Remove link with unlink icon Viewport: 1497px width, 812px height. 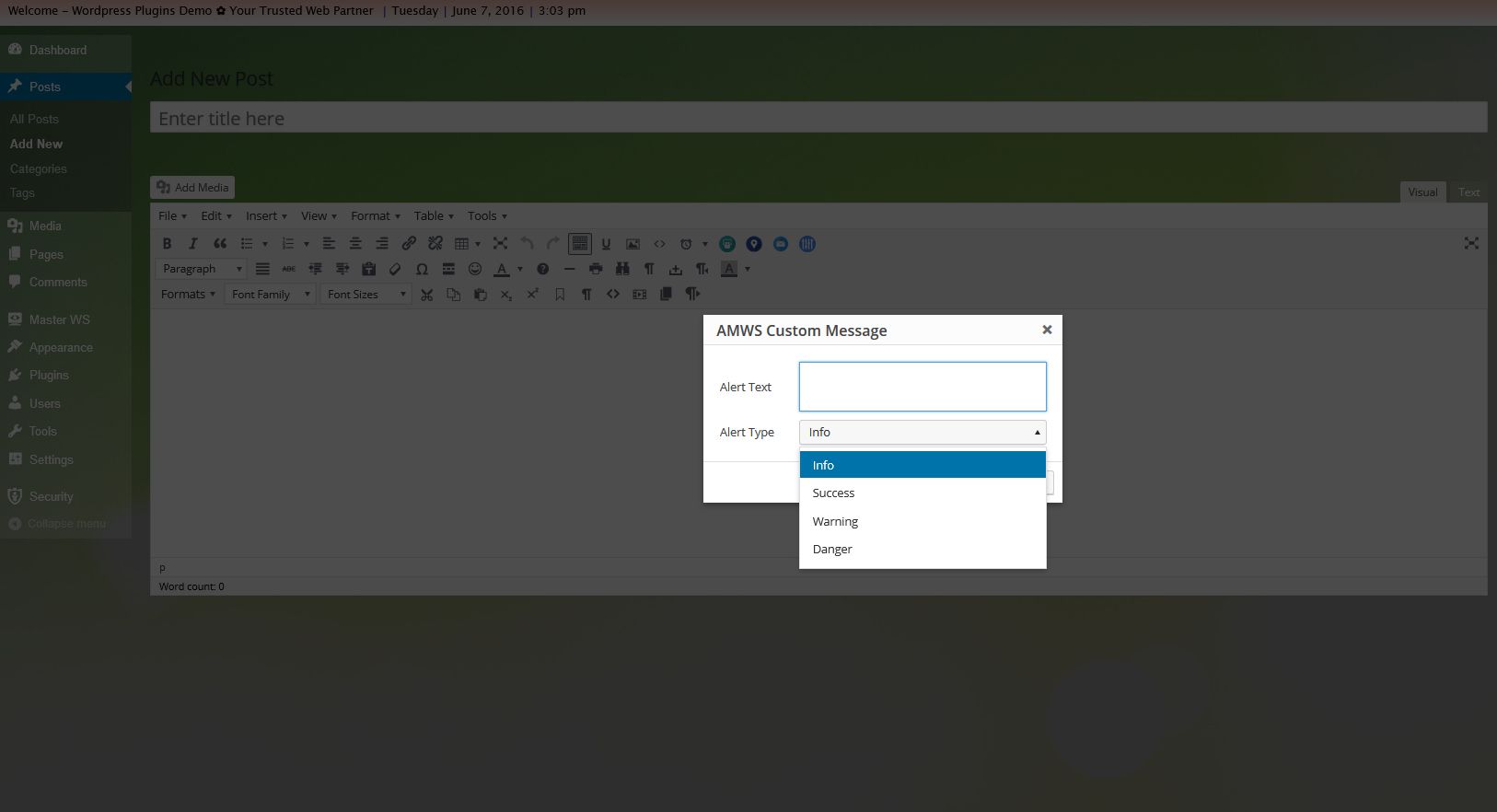click(435, 244)
